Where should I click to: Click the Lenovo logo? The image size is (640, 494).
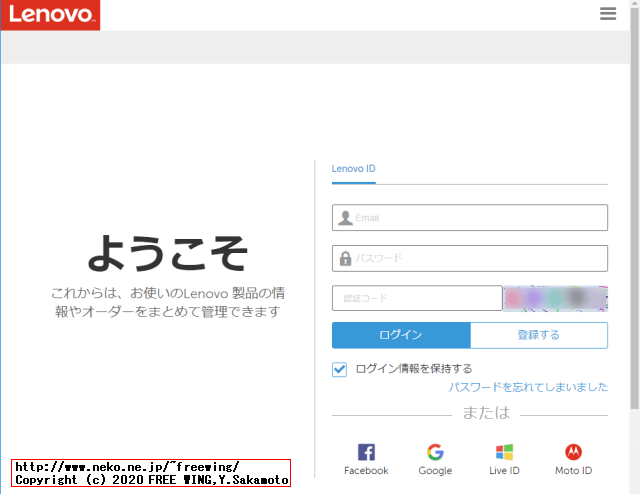51,15
